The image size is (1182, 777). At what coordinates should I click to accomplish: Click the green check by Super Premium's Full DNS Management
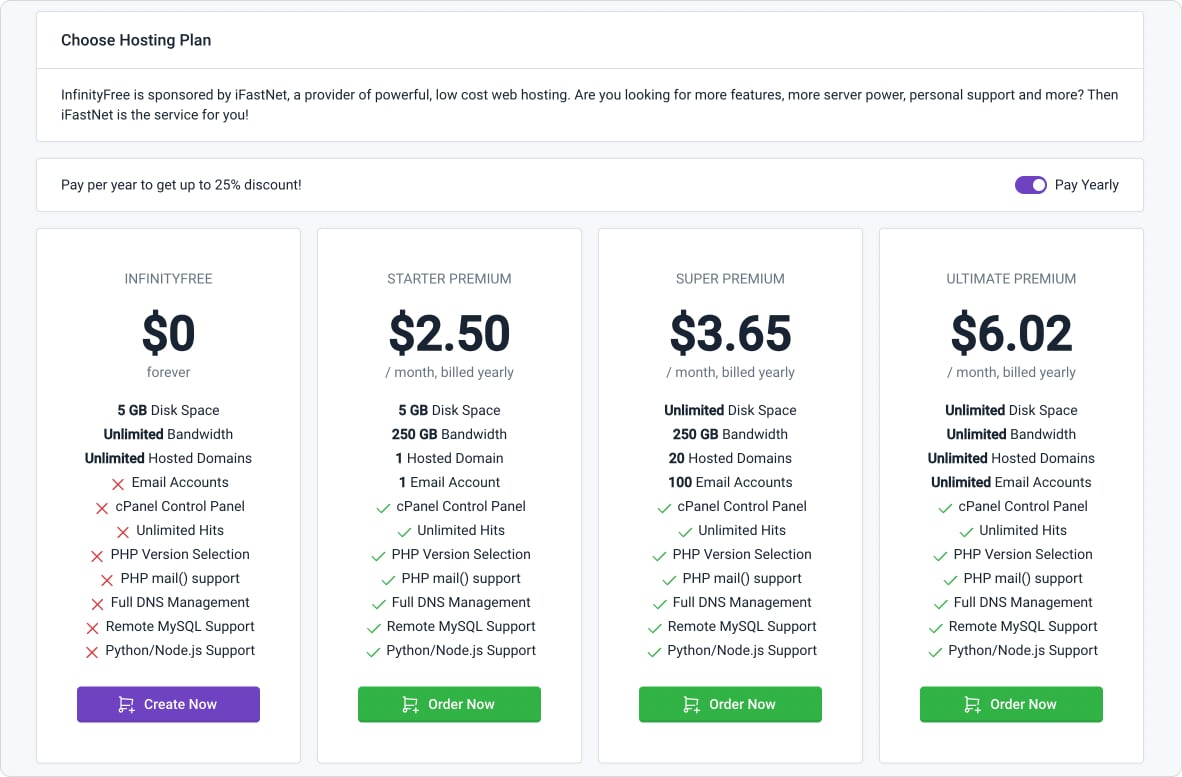coord(659,604)
